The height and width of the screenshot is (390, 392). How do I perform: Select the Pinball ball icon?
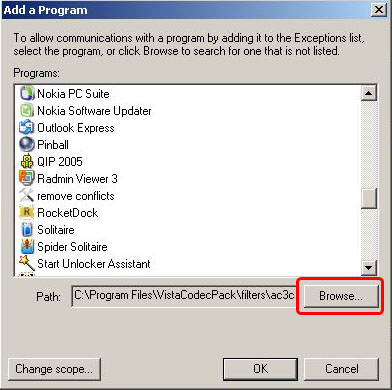pyautogui.click(x=27, y=144)
